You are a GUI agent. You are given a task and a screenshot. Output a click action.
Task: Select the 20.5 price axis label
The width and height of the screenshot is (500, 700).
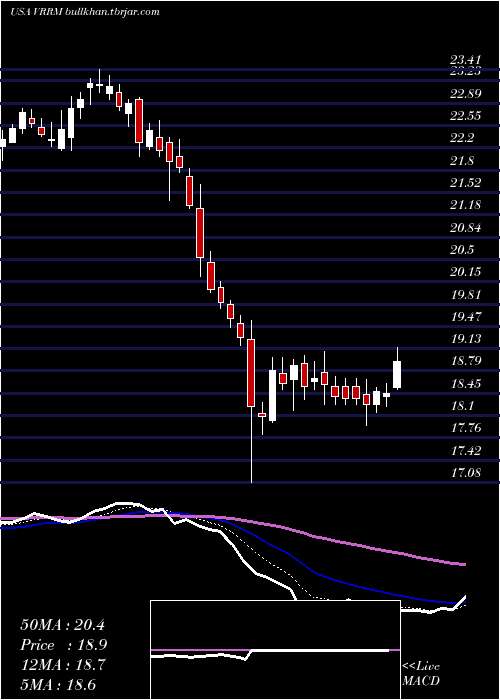coord(462,250)
